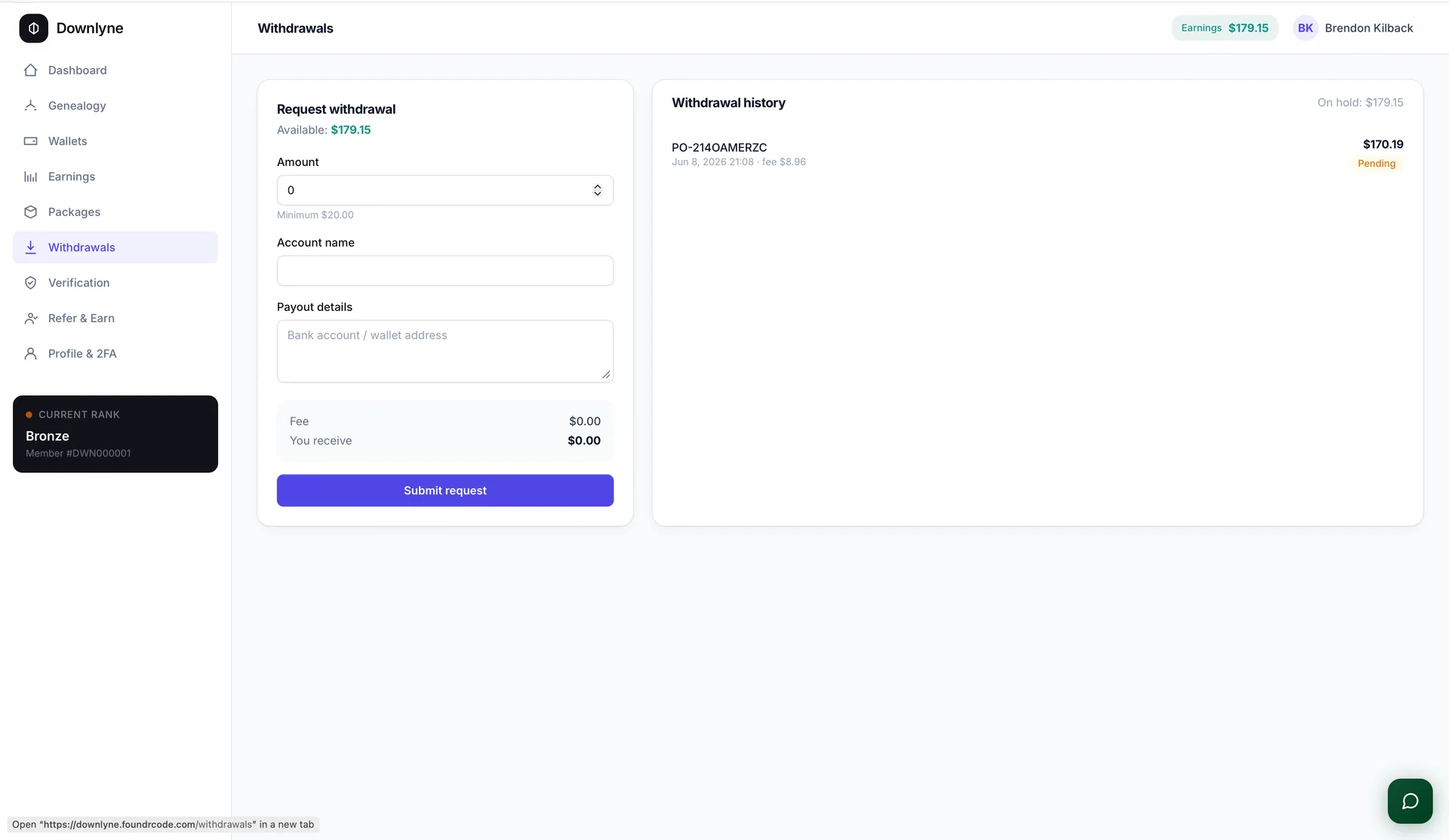This screenshot has height=840, width=1449.
Task: Click the On hold: $179.15 text
Action: pos(1360,103)
